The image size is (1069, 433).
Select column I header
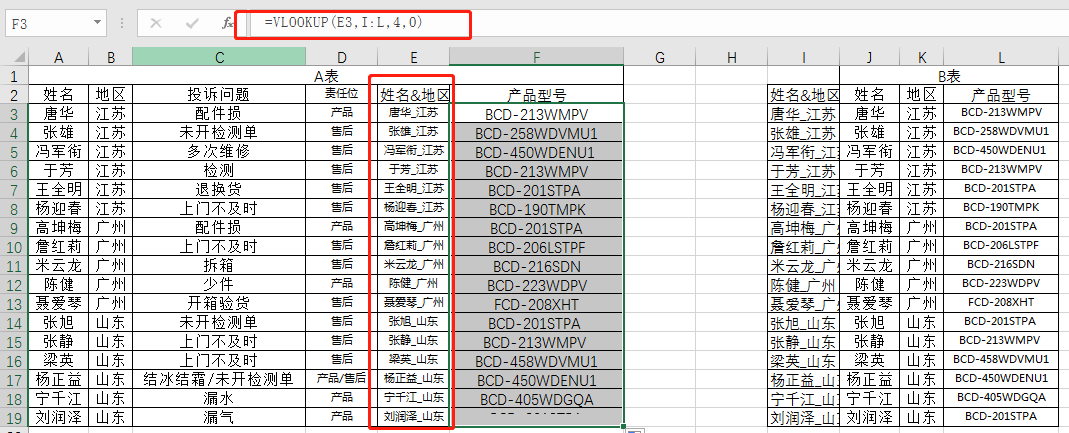[x=803, y=58]
